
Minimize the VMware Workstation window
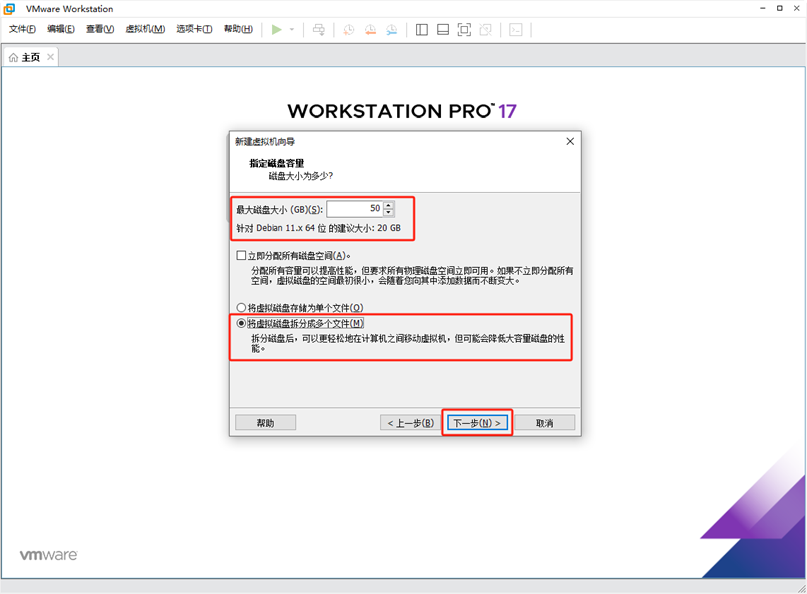coord(763,8)
